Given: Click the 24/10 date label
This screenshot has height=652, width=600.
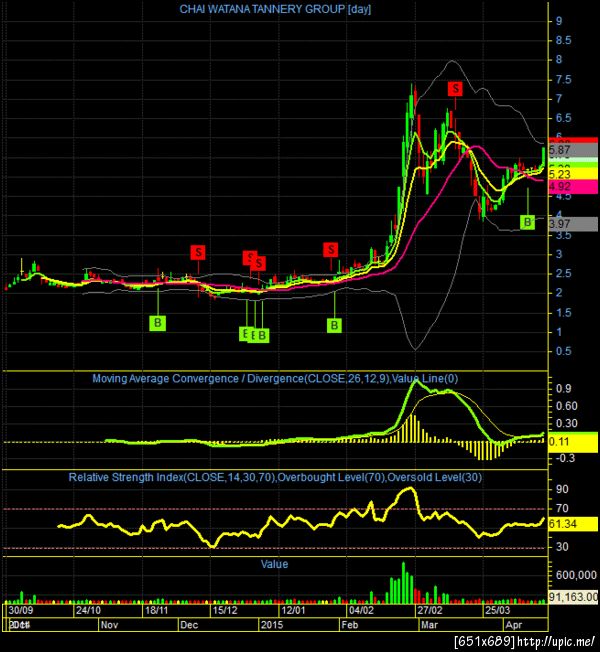Looking at the screenshot, I should (88, 610).
